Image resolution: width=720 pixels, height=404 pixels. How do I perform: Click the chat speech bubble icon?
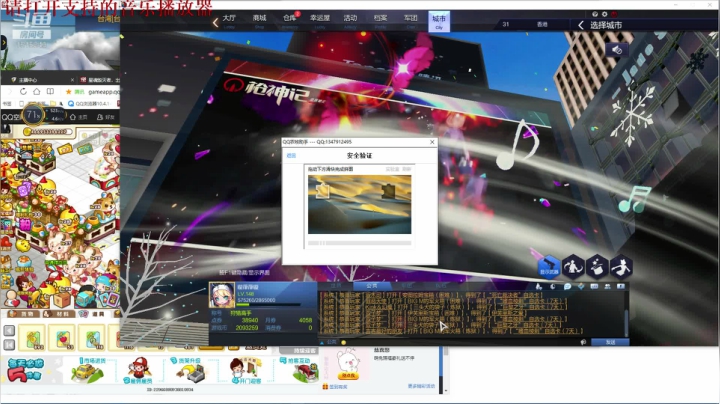568,286
